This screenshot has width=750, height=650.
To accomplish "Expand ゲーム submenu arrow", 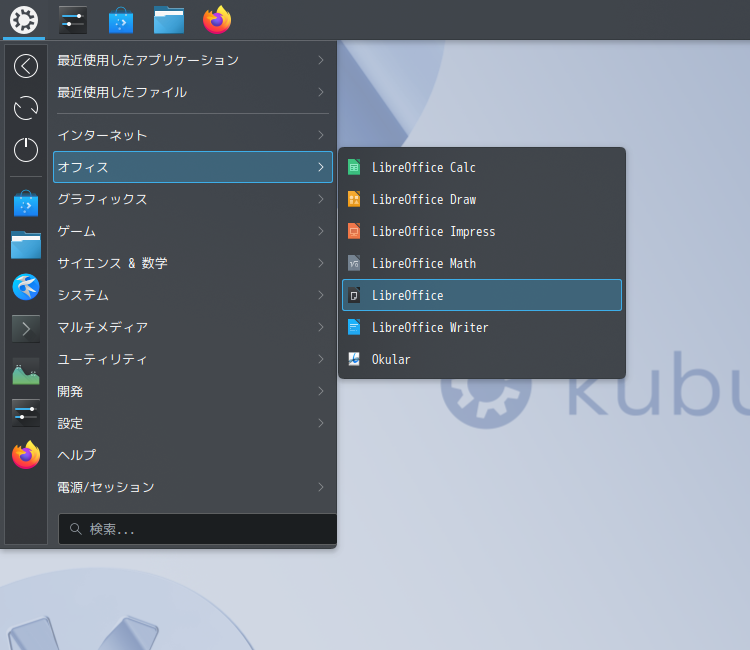I will click(x=321, y=231).
